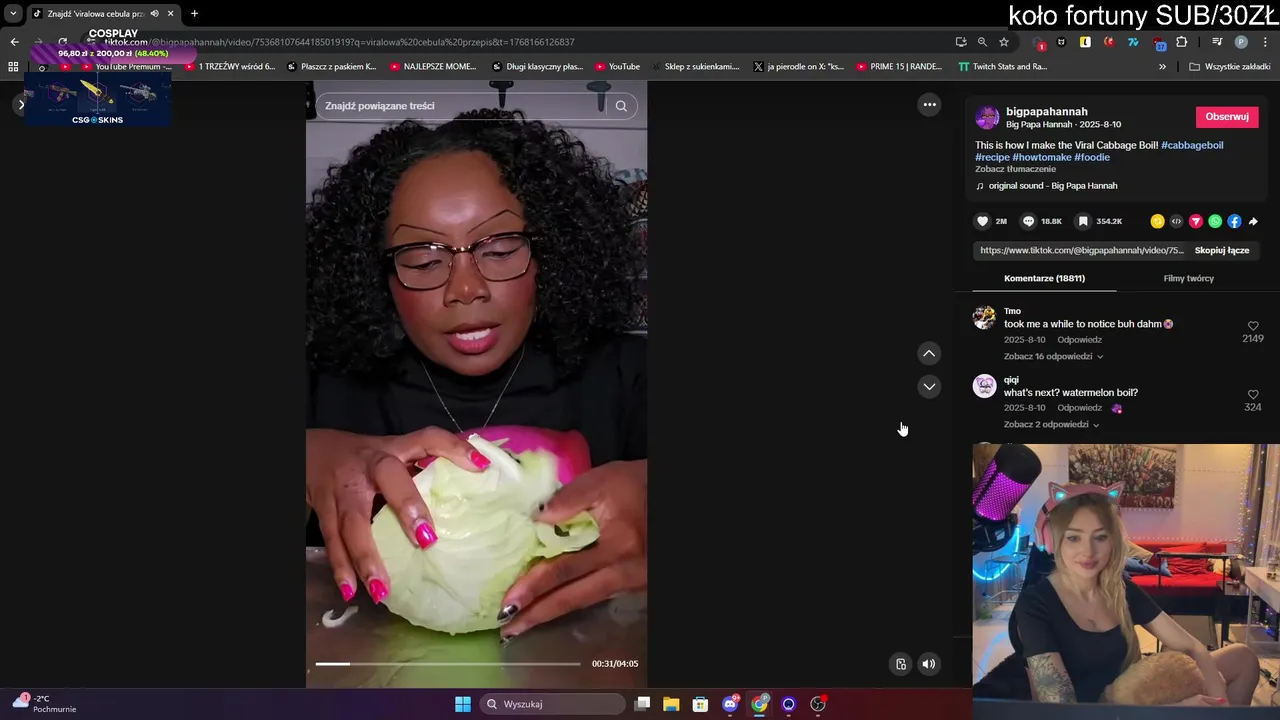Open the Chrome apps grid in bookmarks bar
1280x720 pixels.
[13, 67]
